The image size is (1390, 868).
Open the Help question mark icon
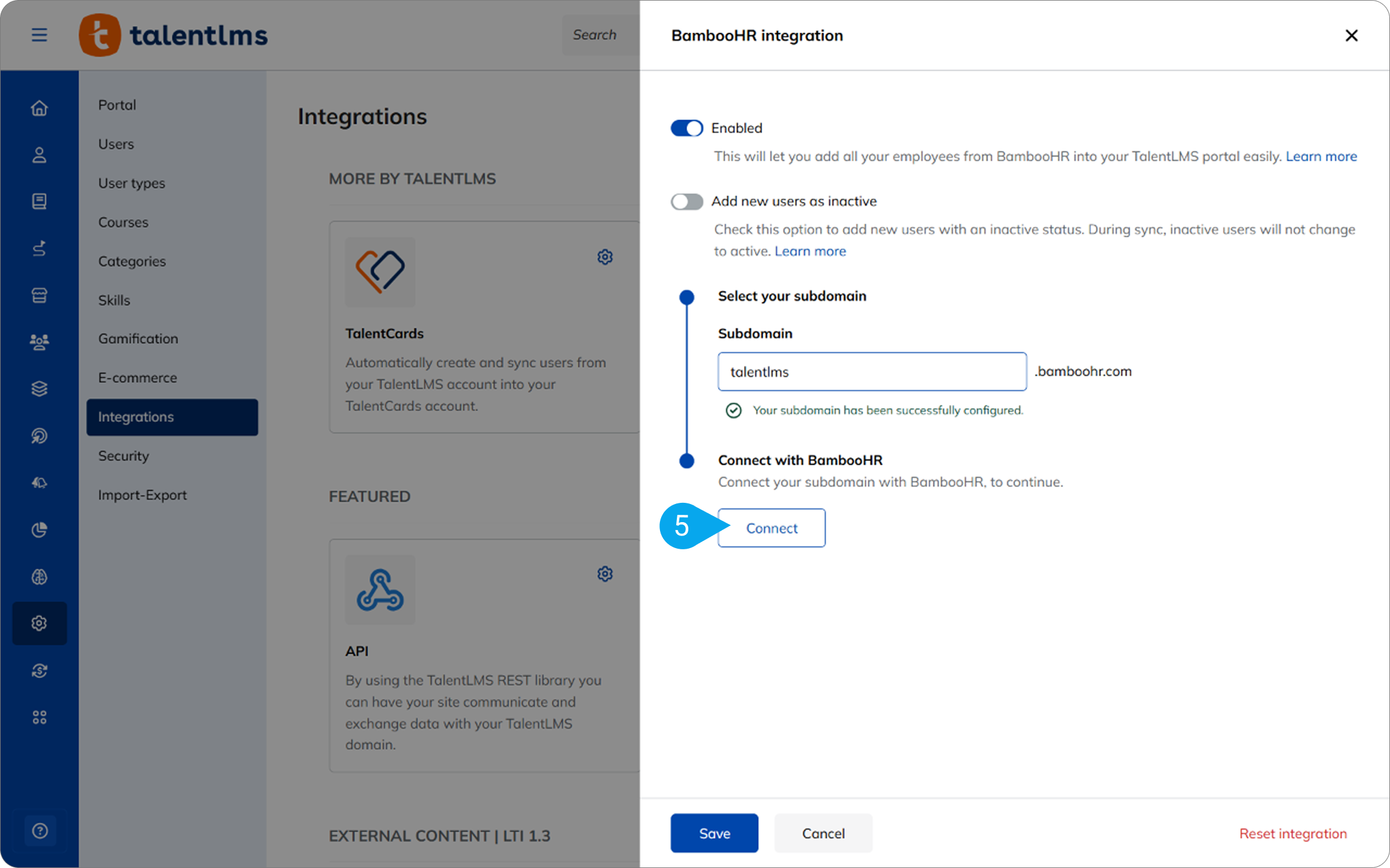point(40,831)
